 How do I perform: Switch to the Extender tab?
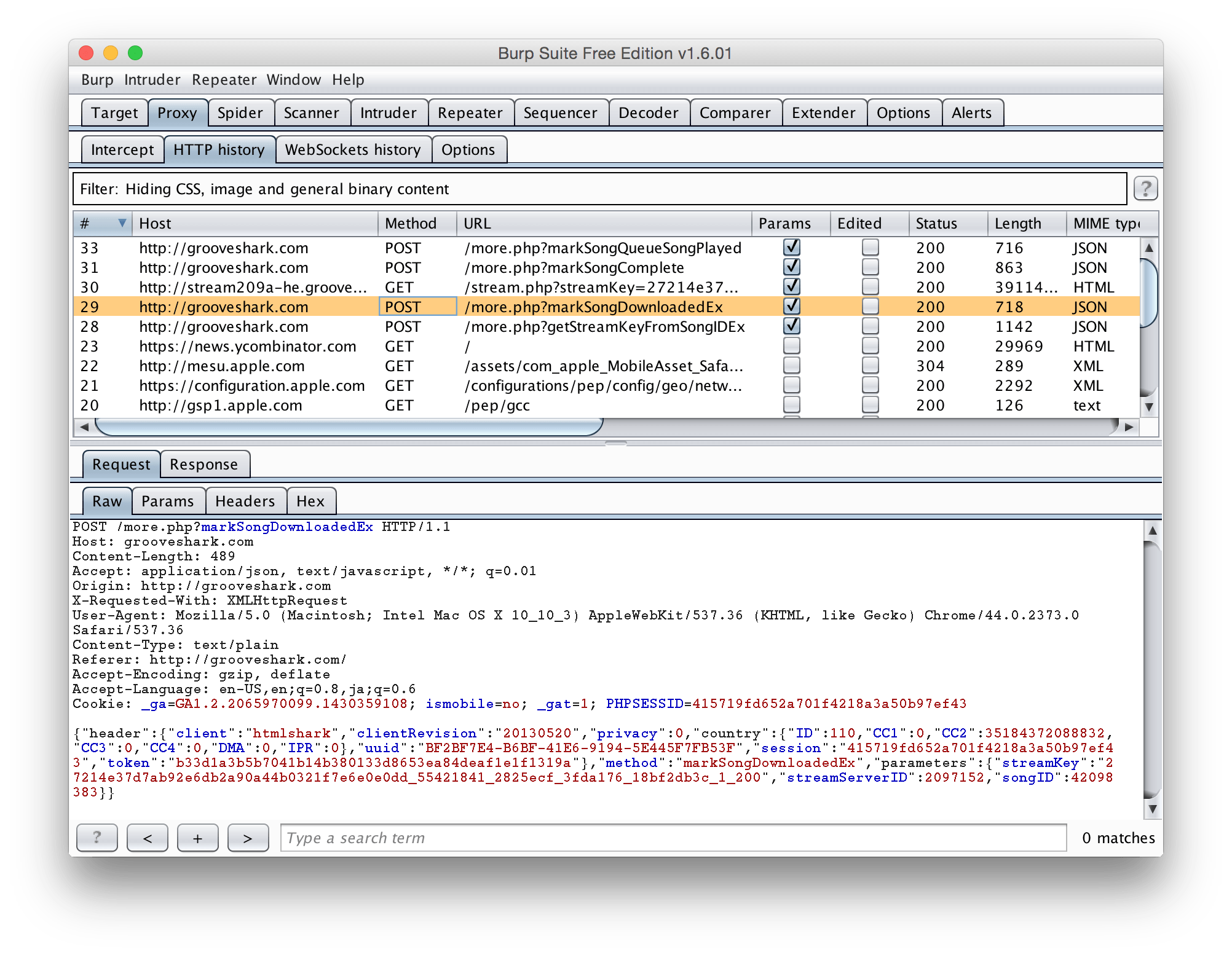[823, 113]
